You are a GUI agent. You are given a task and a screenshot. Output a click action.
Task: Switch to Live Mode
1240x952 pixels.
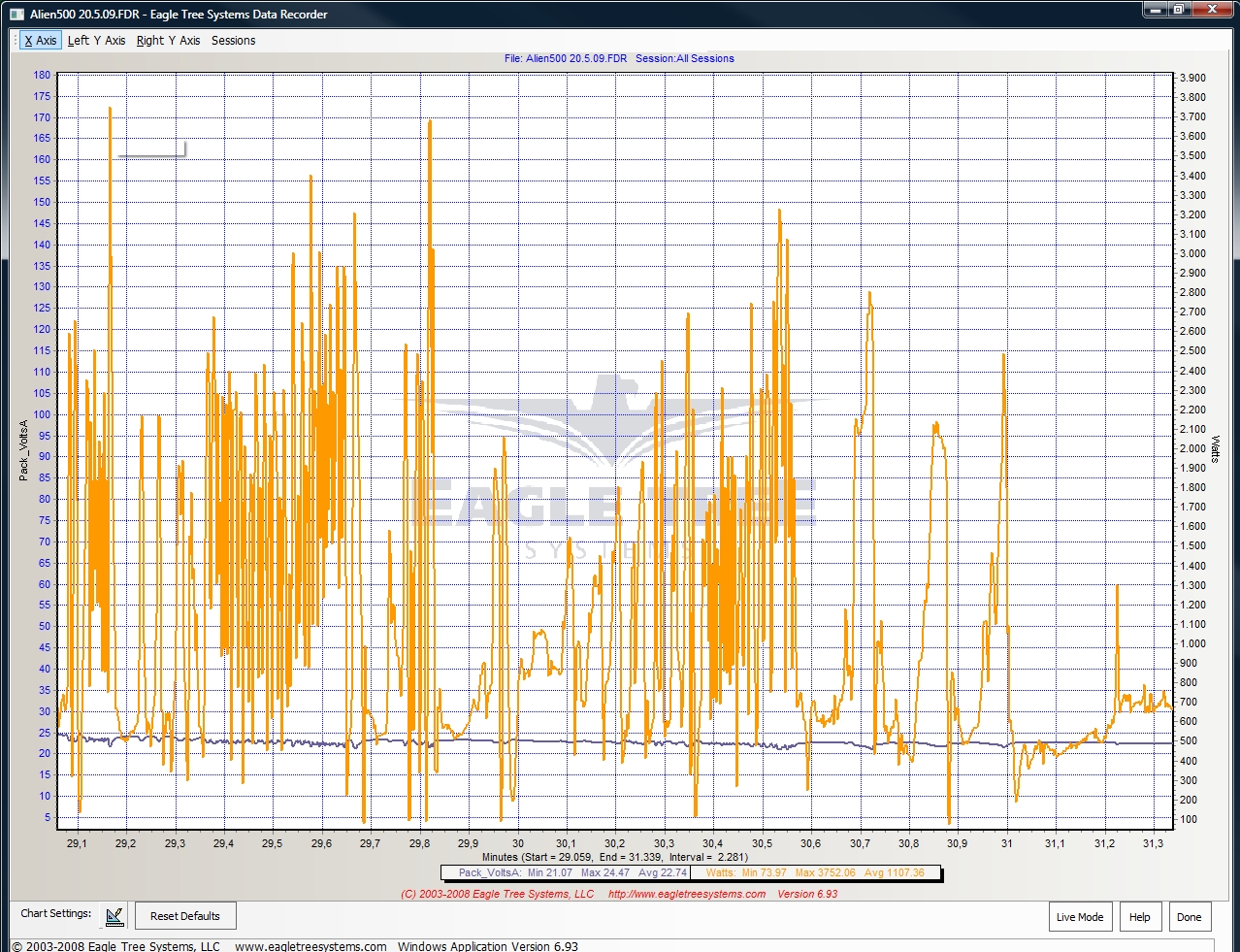(x=1080, y=917)
